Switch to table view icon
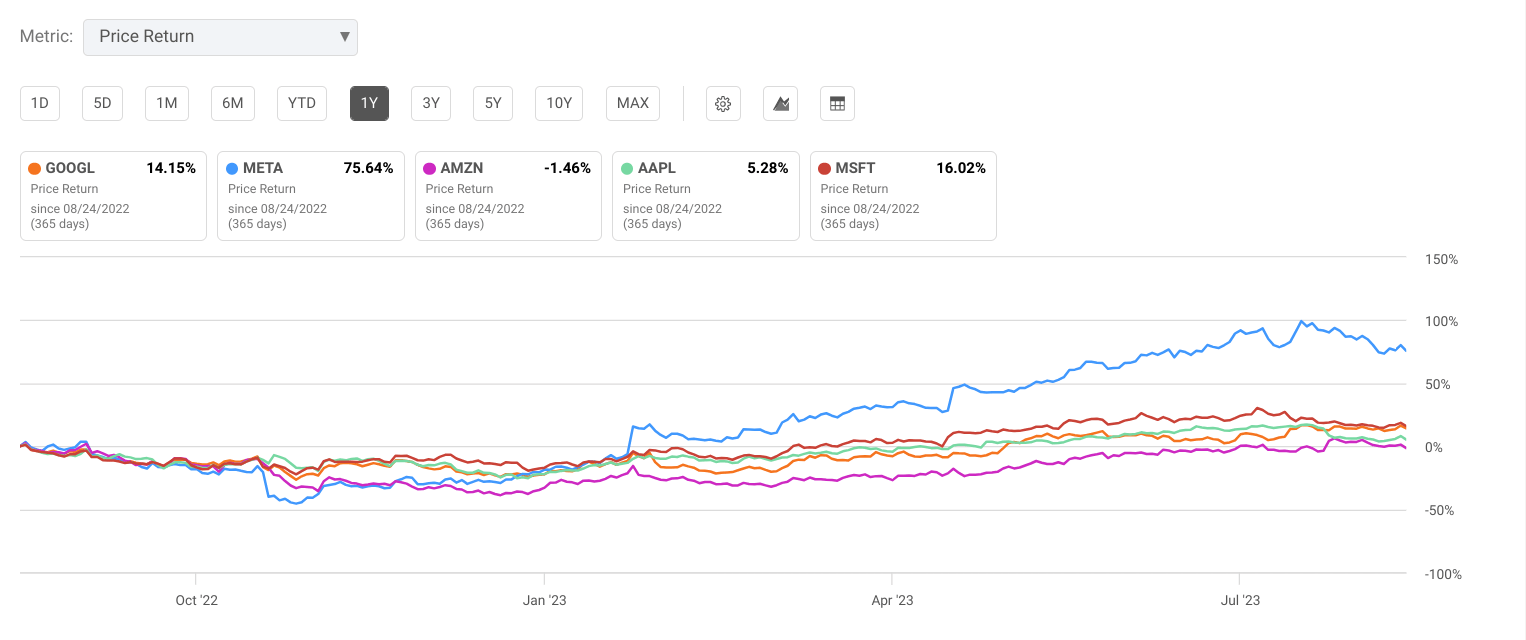The image size is (1526, 640). [837, 103]
